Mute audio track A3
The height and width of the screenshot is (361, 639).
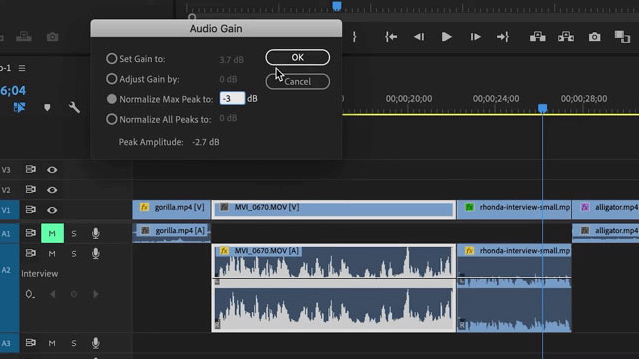point(52,343)
